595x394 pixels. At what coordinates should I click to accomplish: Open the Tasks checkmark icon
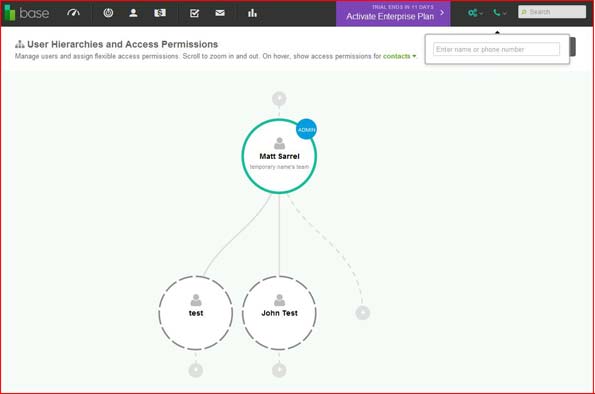[194, 13]
